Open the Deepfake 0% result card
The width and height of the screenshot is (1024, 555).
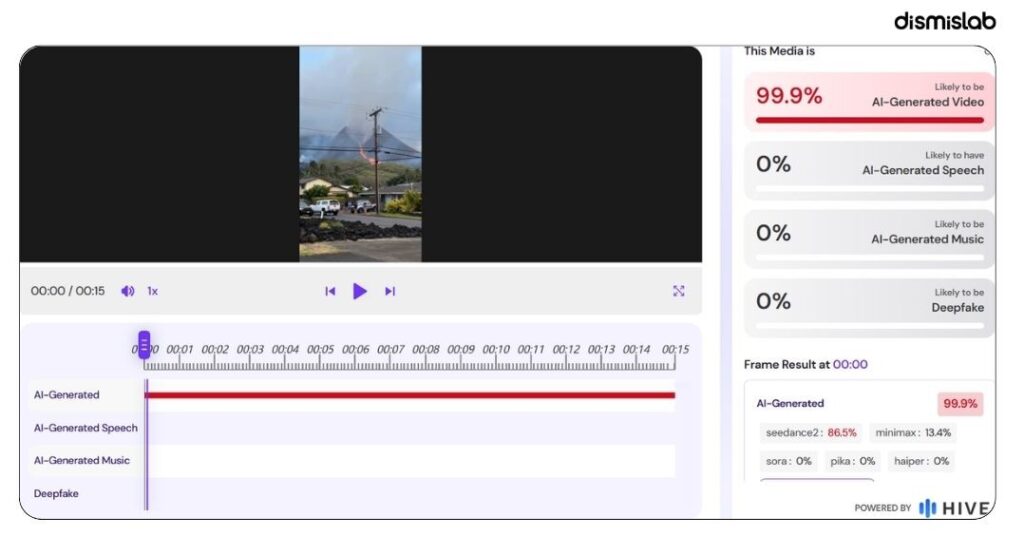pos(869,308)
